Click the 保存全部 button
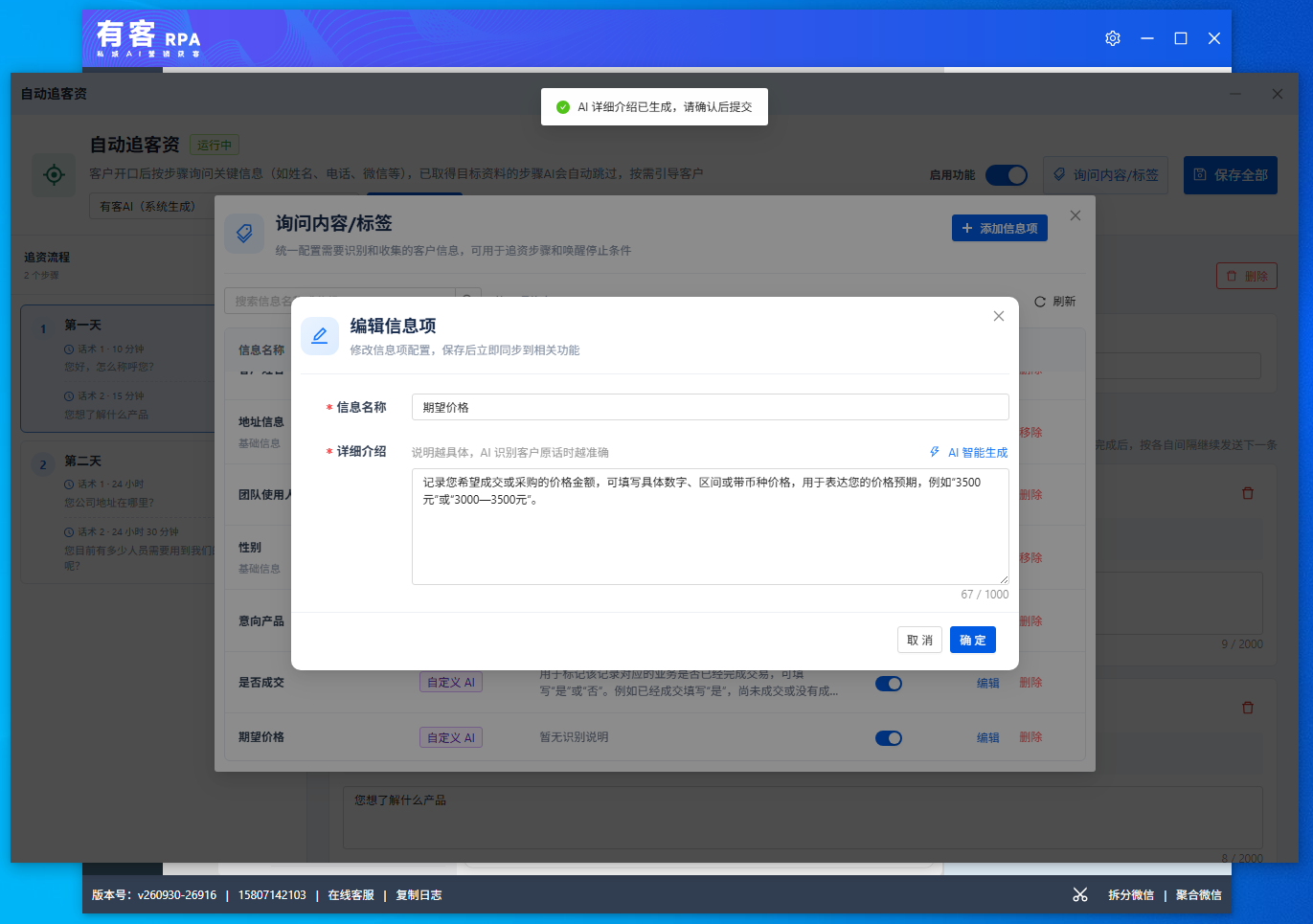This screenshot has height=924, width=1313. tap(1231, 175)
